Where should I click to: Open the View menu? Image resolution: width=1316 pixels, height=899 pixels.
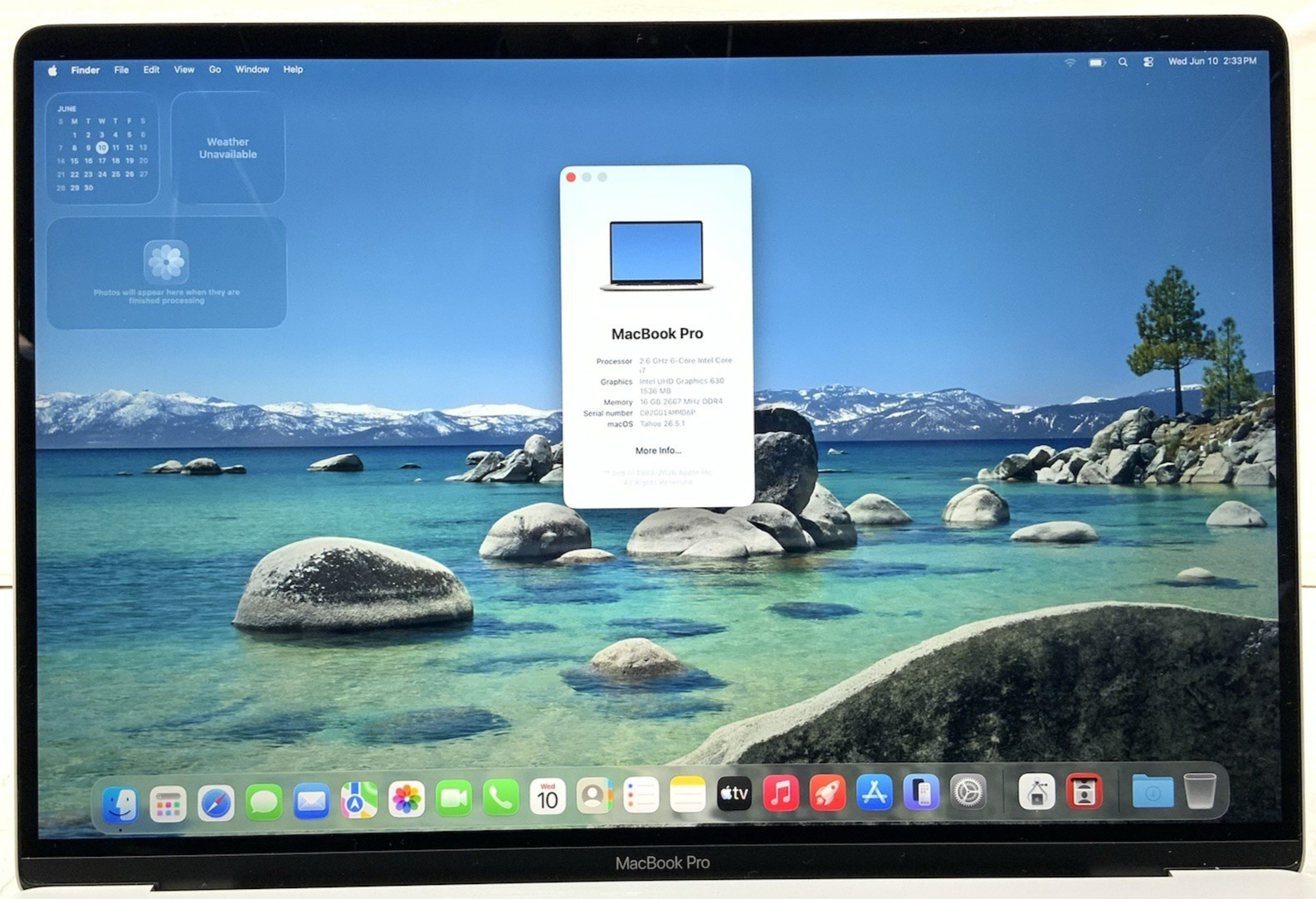click(x=184, y=70)
